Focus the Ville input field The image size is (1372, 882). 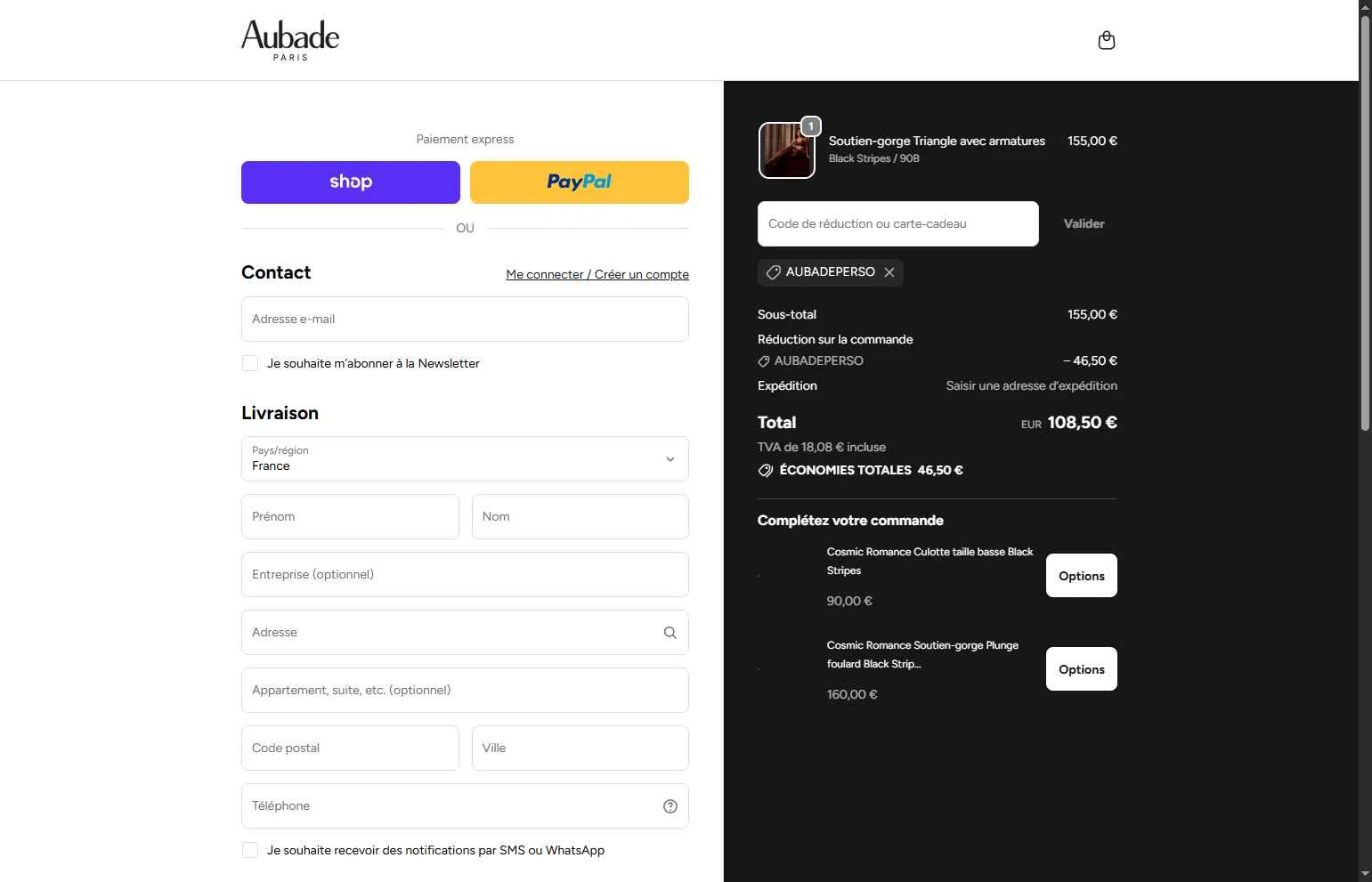(580, 748)
